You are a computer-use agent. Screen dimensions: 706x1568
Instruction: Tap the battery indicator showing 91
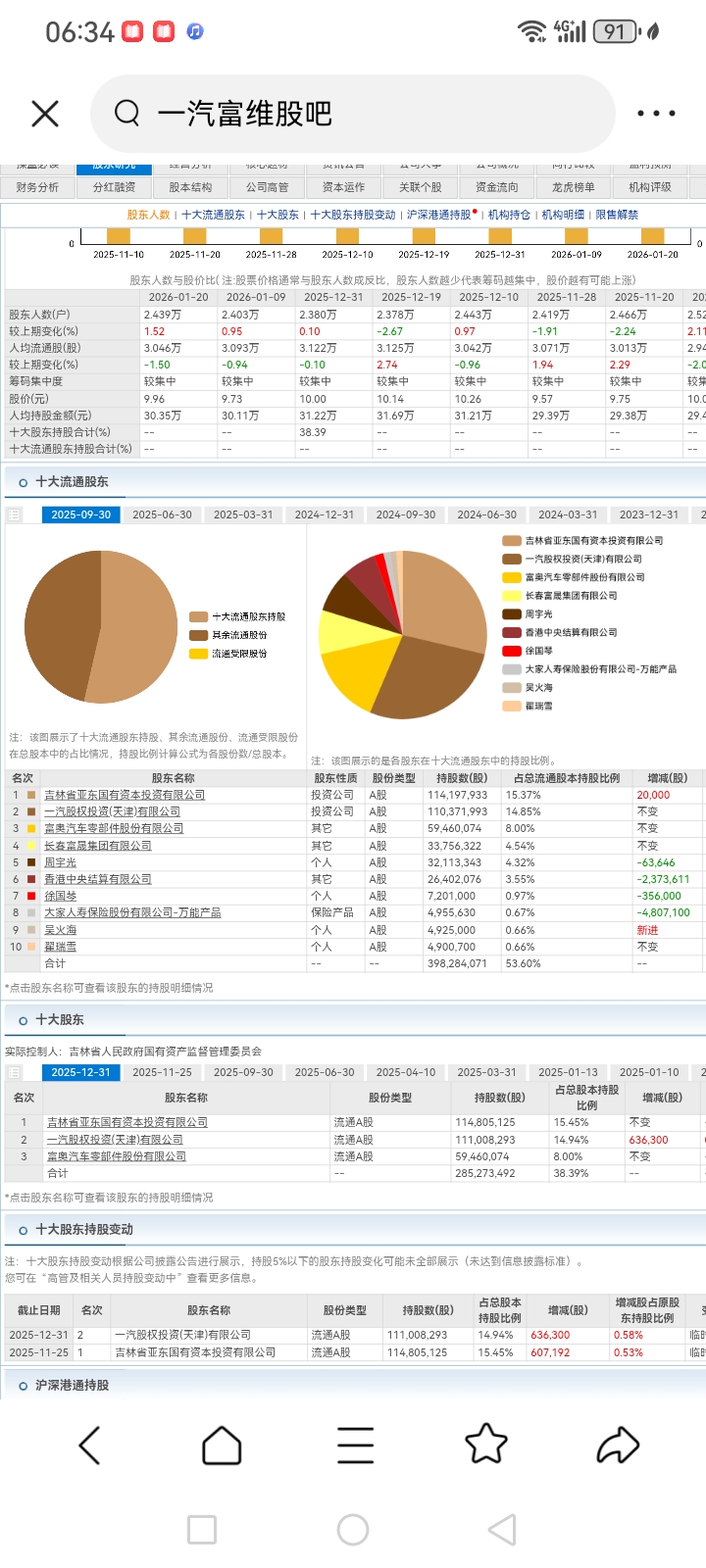click(x=615, y=31)
